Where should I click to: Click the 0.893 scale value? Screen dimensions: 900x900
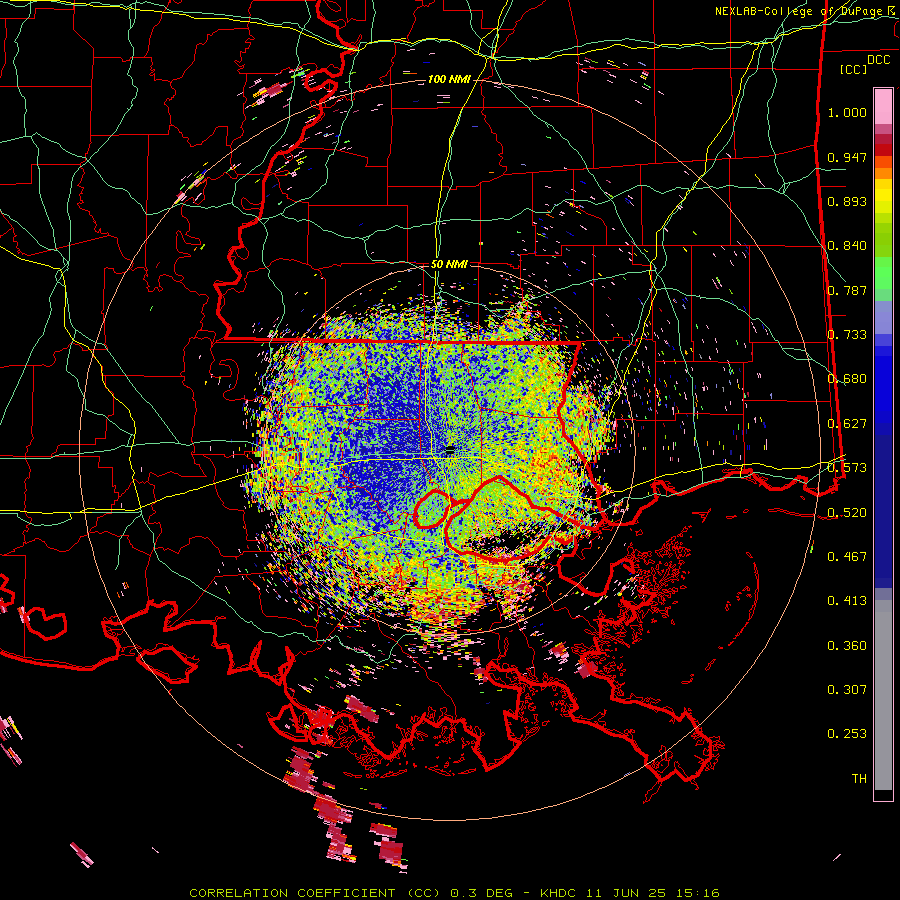point(847,201)
